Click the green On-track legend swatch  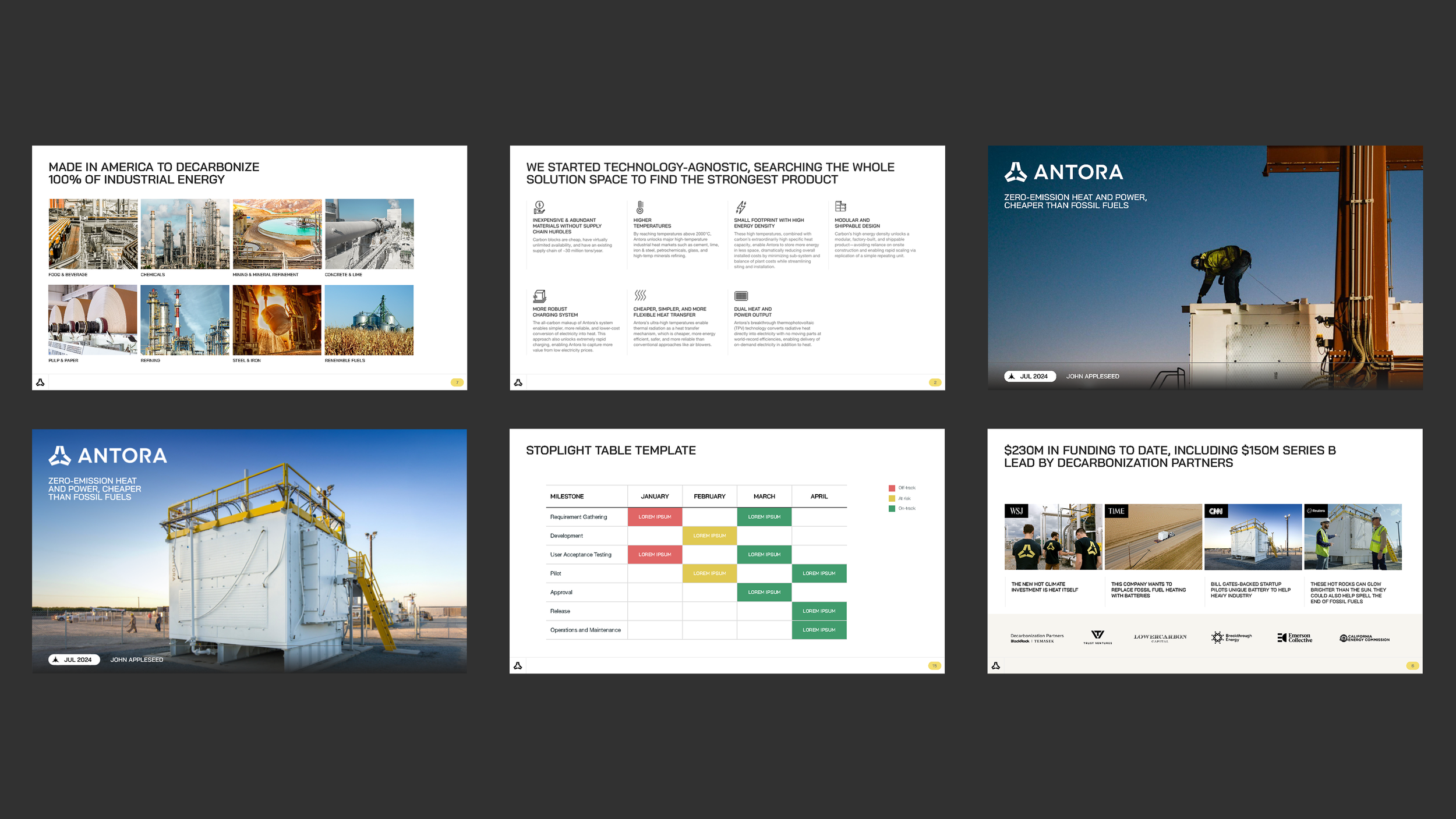(x=892, y=509)
